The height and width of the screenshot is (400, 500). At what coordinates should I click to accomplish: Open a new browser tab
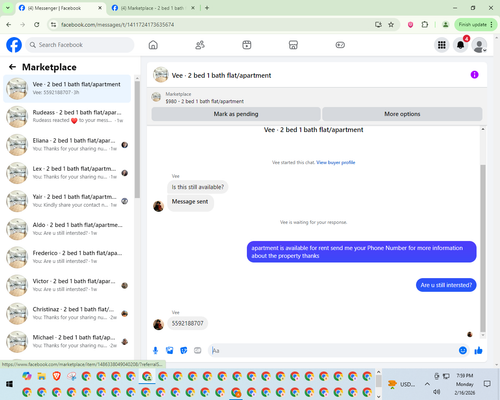click(207, 8)
